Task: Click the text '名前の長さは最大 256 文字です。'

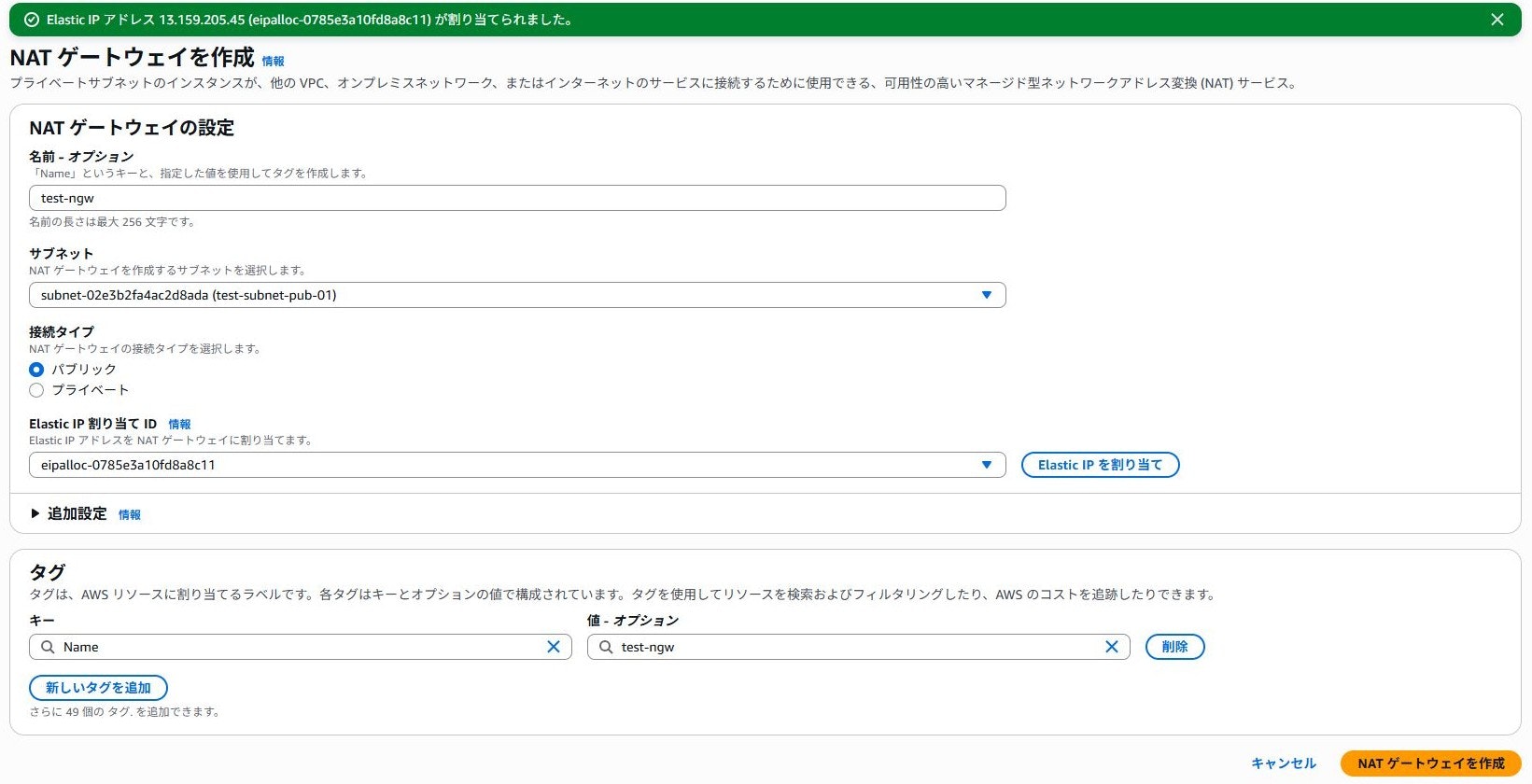Action: (112, 222)
